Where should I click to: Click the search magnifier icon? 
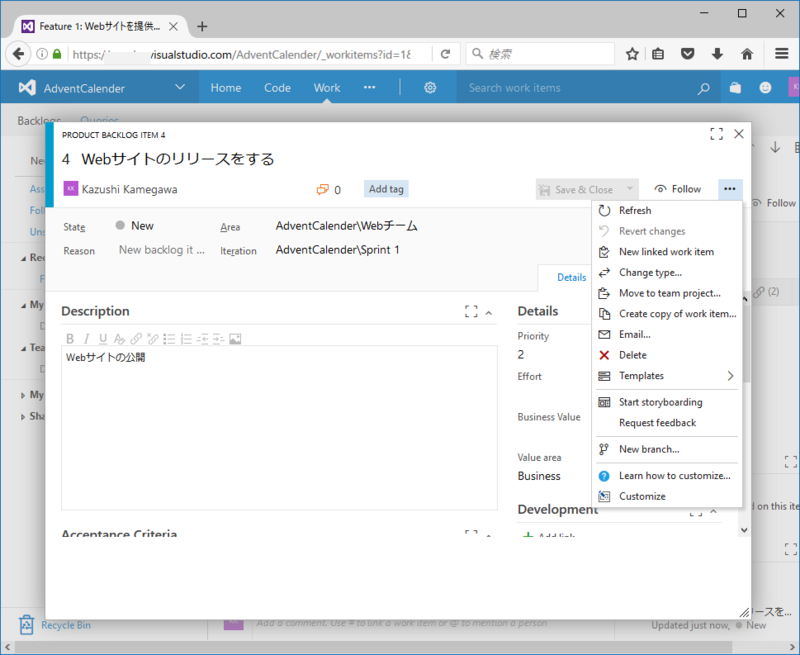pos(704,88)
